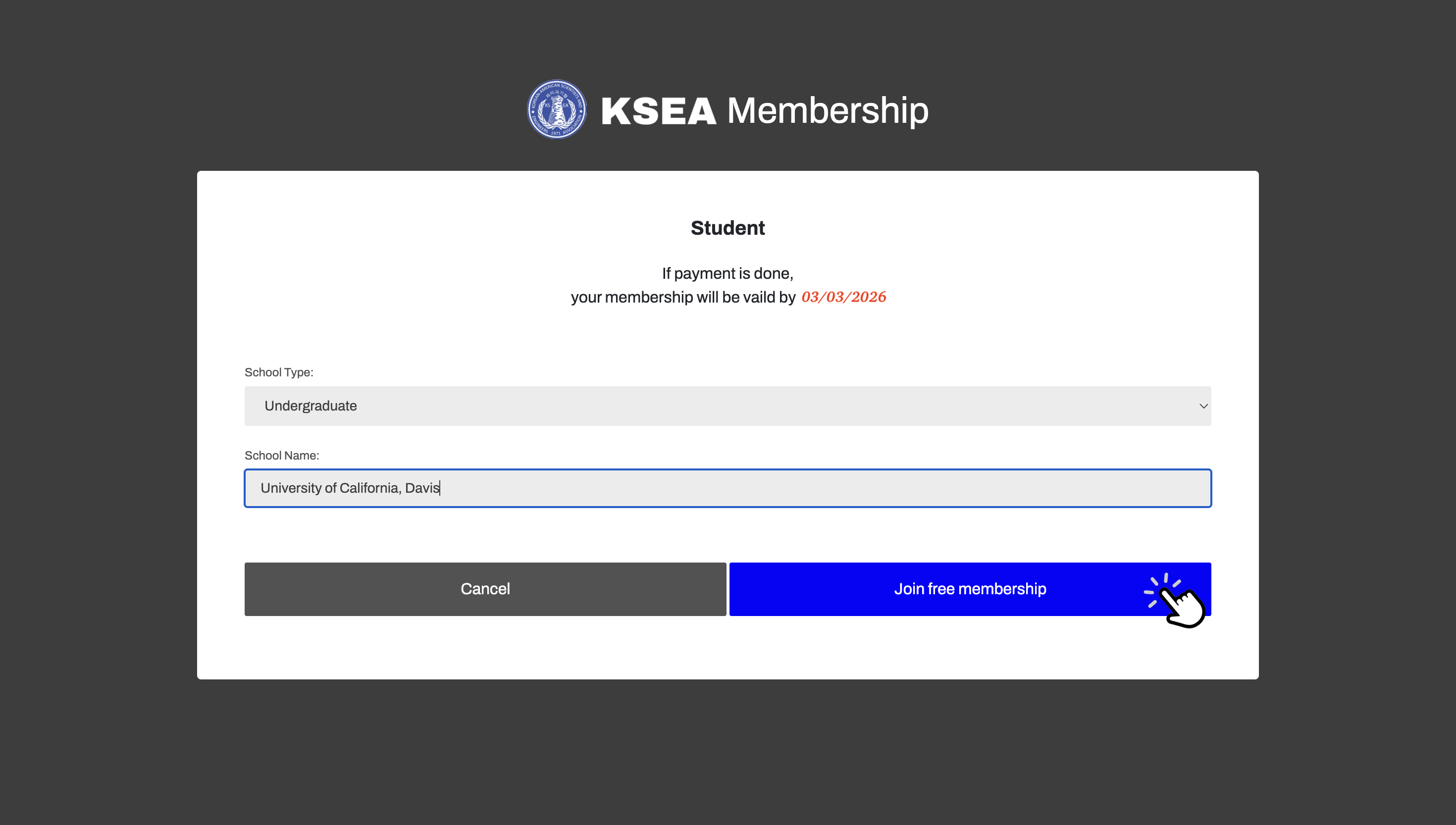
Task: Click the 'If payment is done,' text
Action: pos(728,274)
